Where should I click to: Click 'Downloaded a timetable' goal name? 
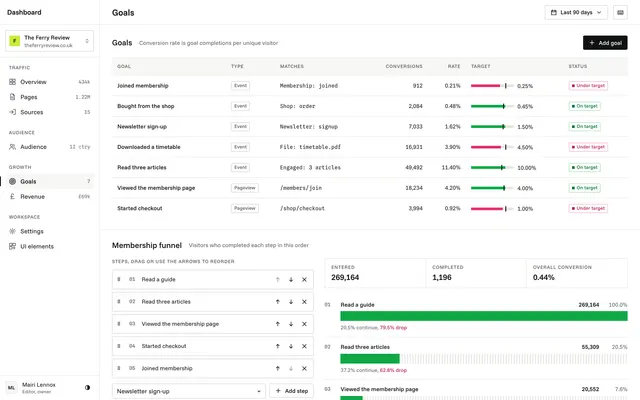[149, 147]
